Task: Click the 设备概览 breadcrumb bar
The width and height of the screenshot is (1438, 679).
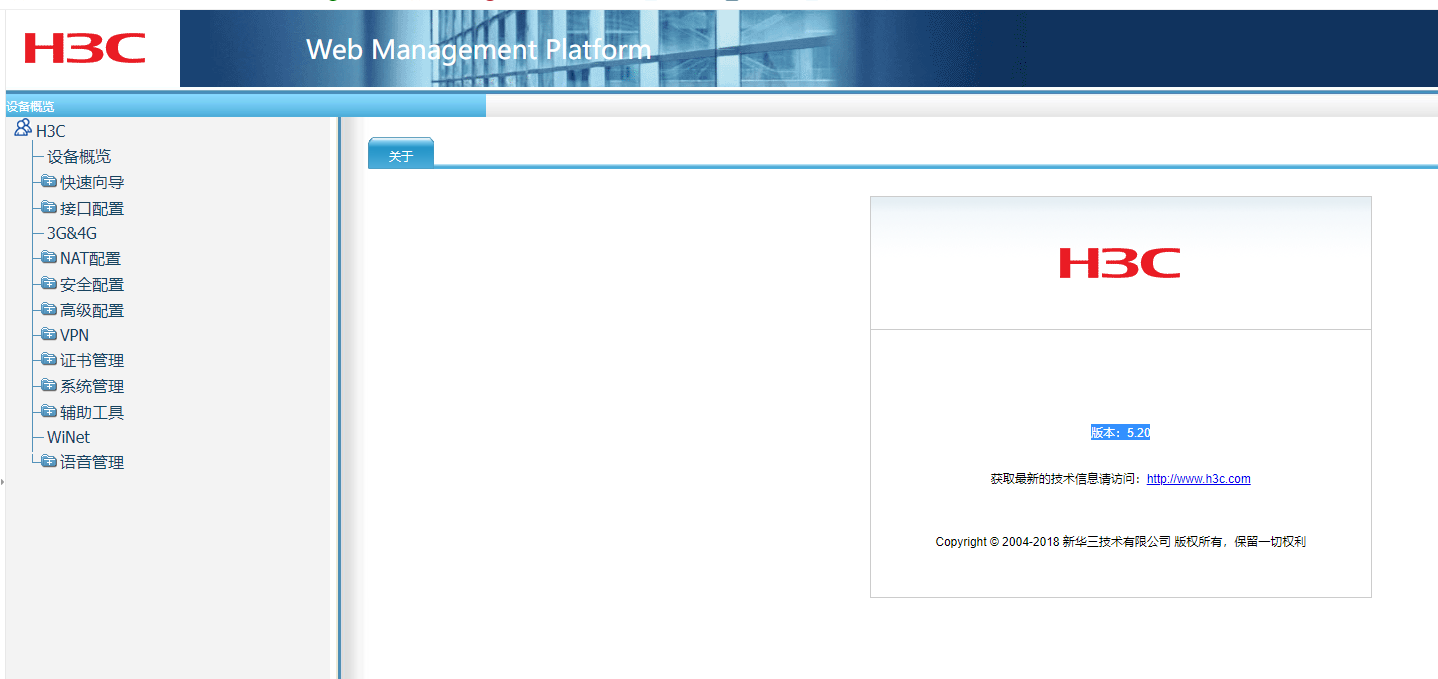Action: [245, 106]
